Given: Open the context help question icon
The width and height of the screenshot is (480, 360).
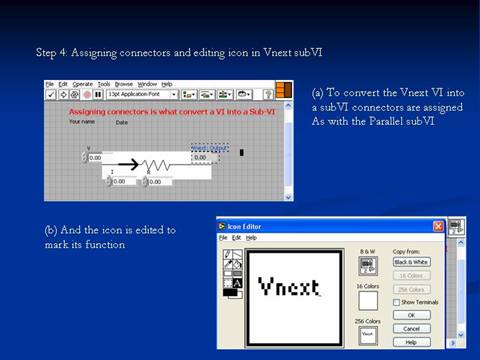Looking at the screenshot, I should pyautogui.click(x=268, y=95).
